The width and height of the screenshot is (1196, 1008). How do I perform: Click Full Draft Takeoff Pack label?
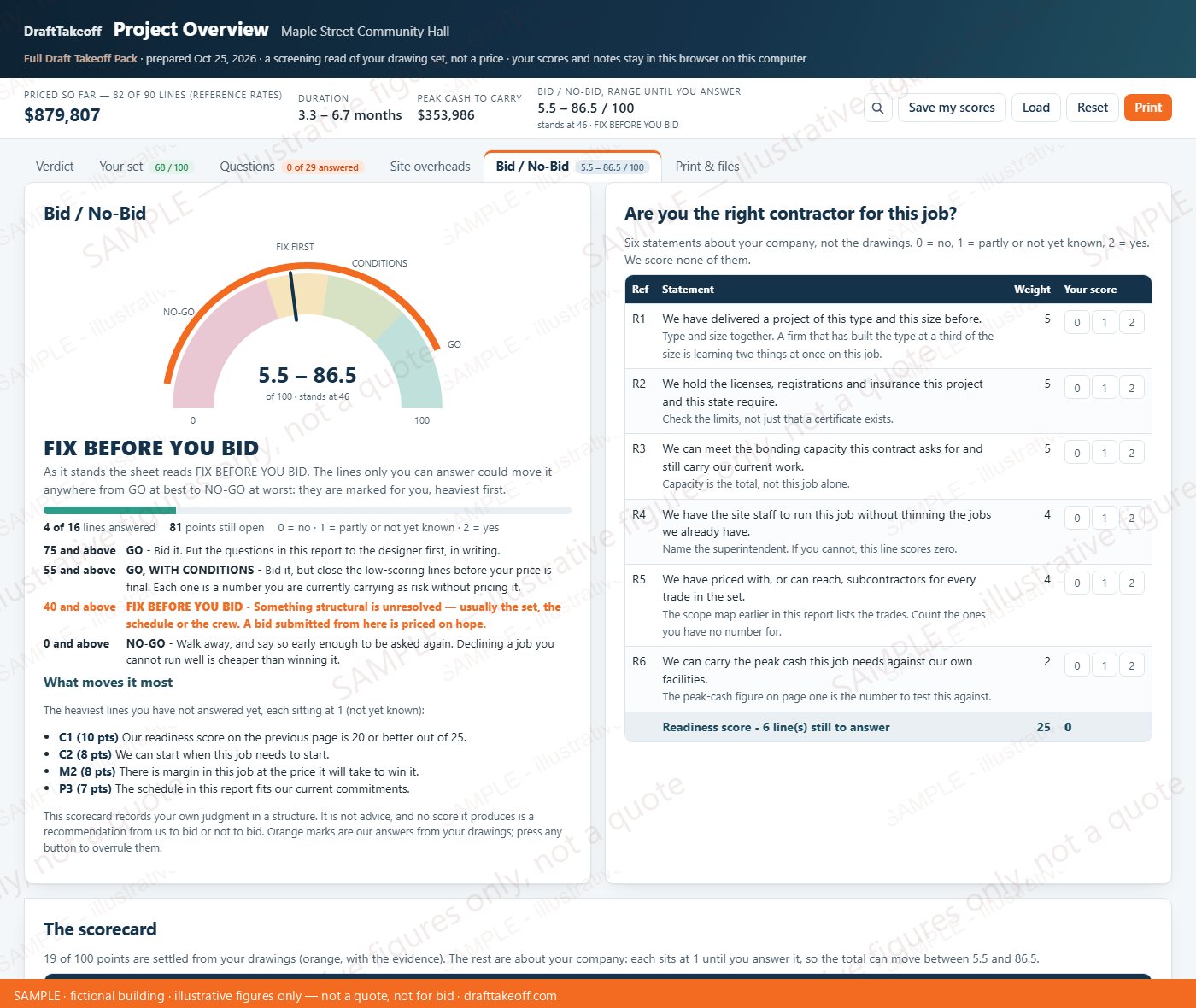click(80, 59)
